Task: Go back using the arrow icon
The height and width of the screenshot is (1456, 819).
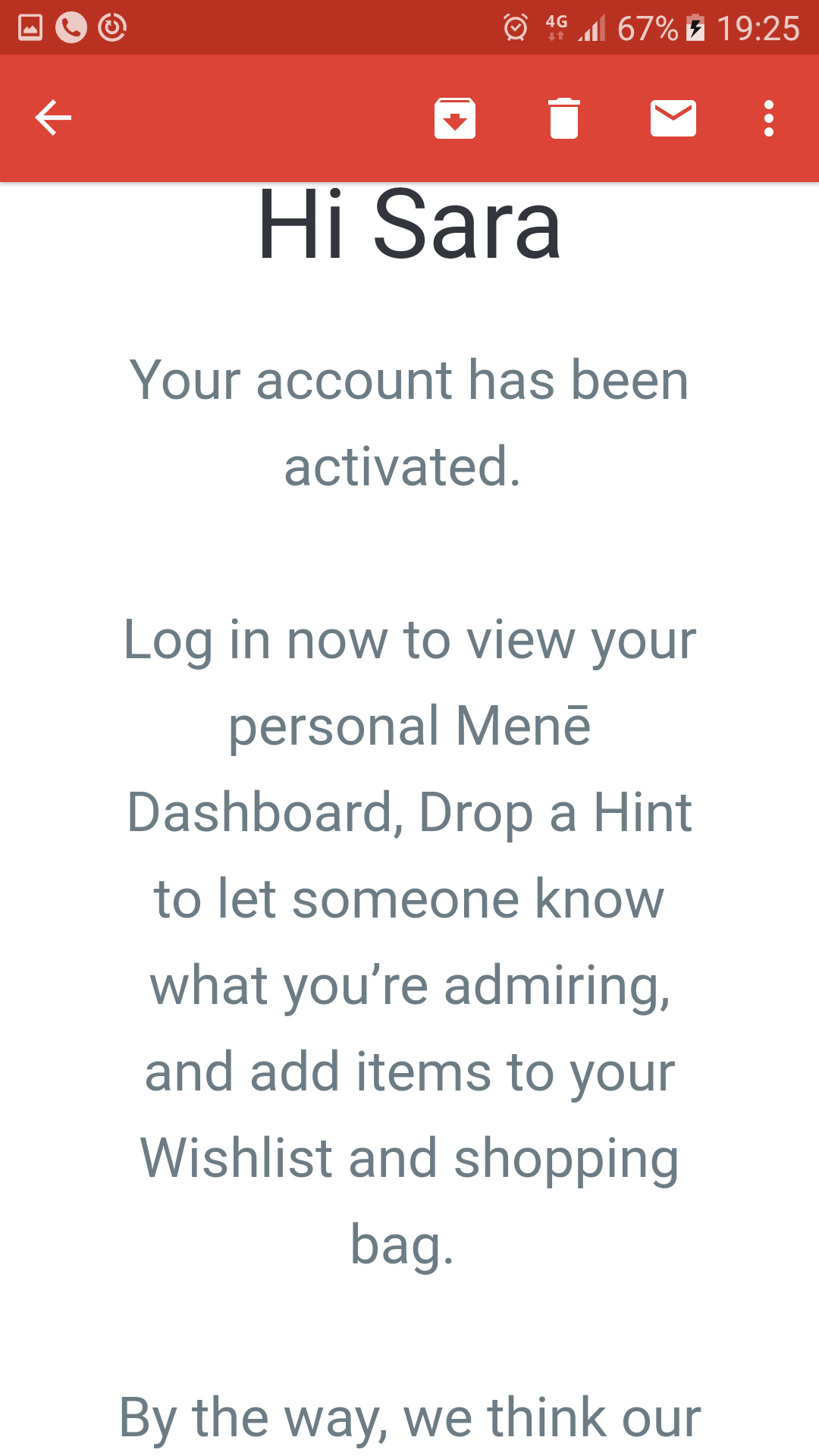Action: point(53,118)
